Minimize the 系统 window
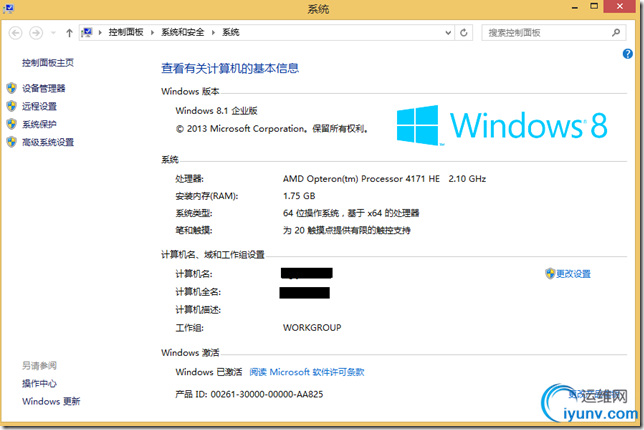The width and height of the screenshot is (644, 430). click(x=575, y=7)
